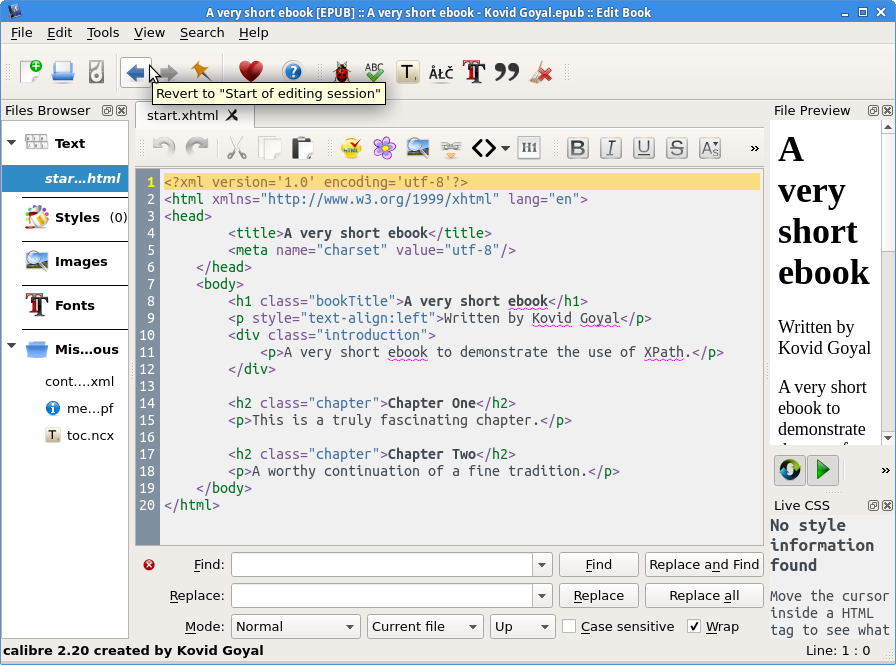Click the Replace all button

tap(704, 596)
